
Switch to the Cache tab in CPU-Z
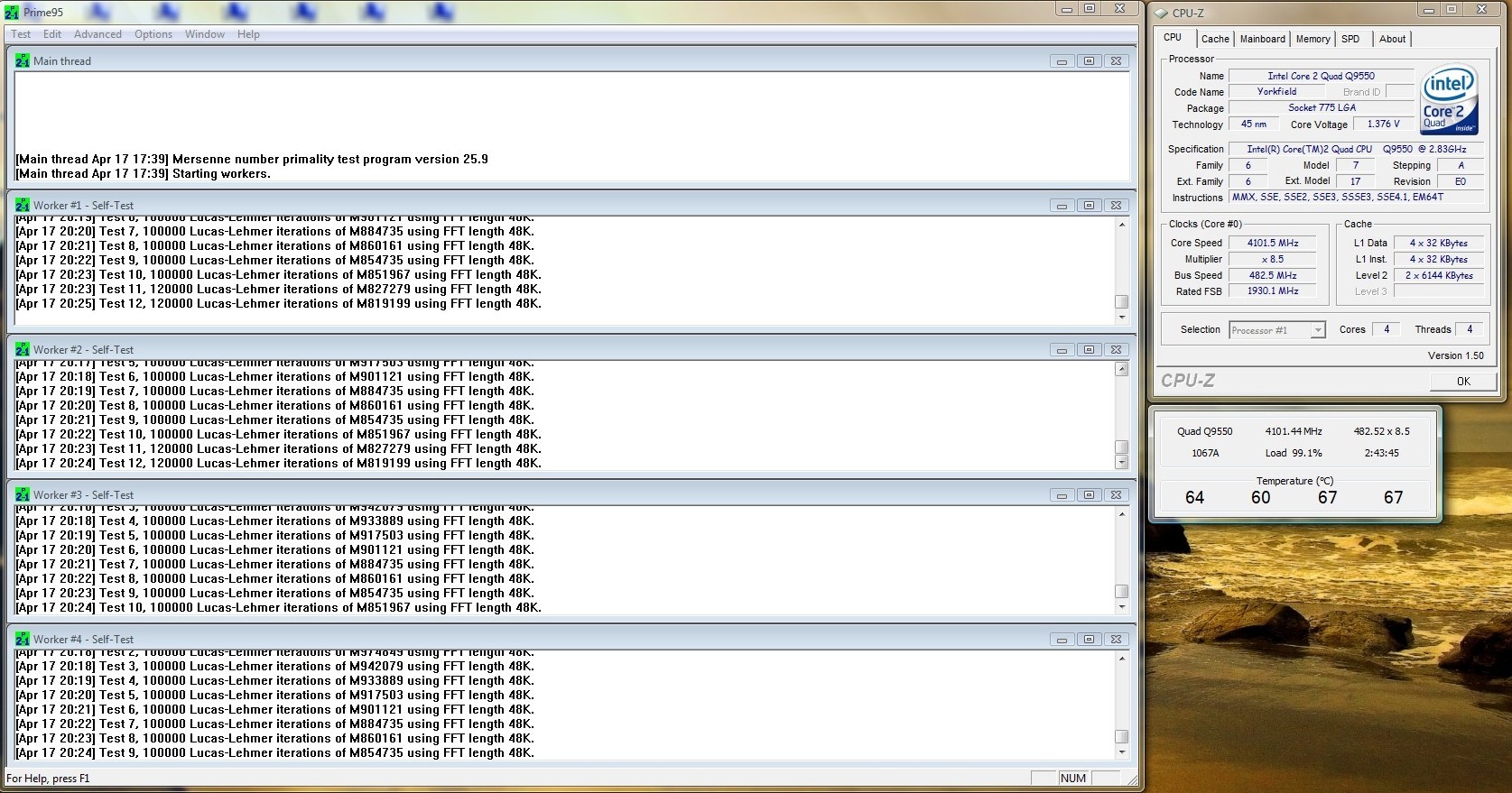click(x=1215, y=39)
